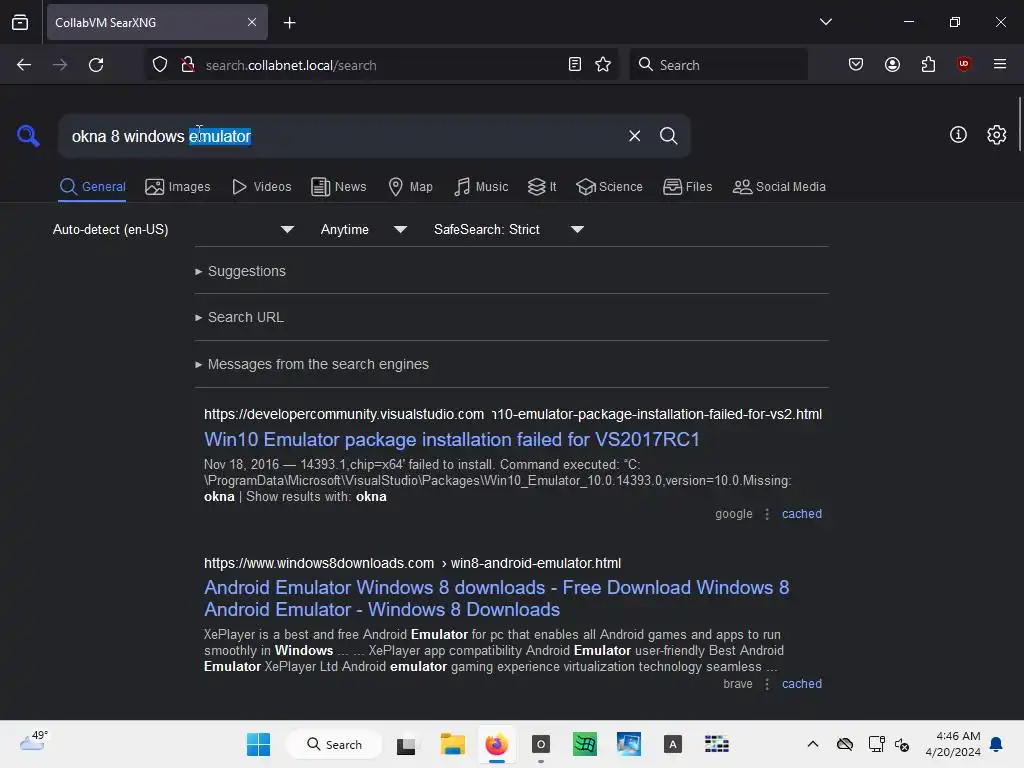This screenshot has height=768, width=1024.
Task: Click the taskbar Search box
Action: pyautogui.click(x=334, y=744)
